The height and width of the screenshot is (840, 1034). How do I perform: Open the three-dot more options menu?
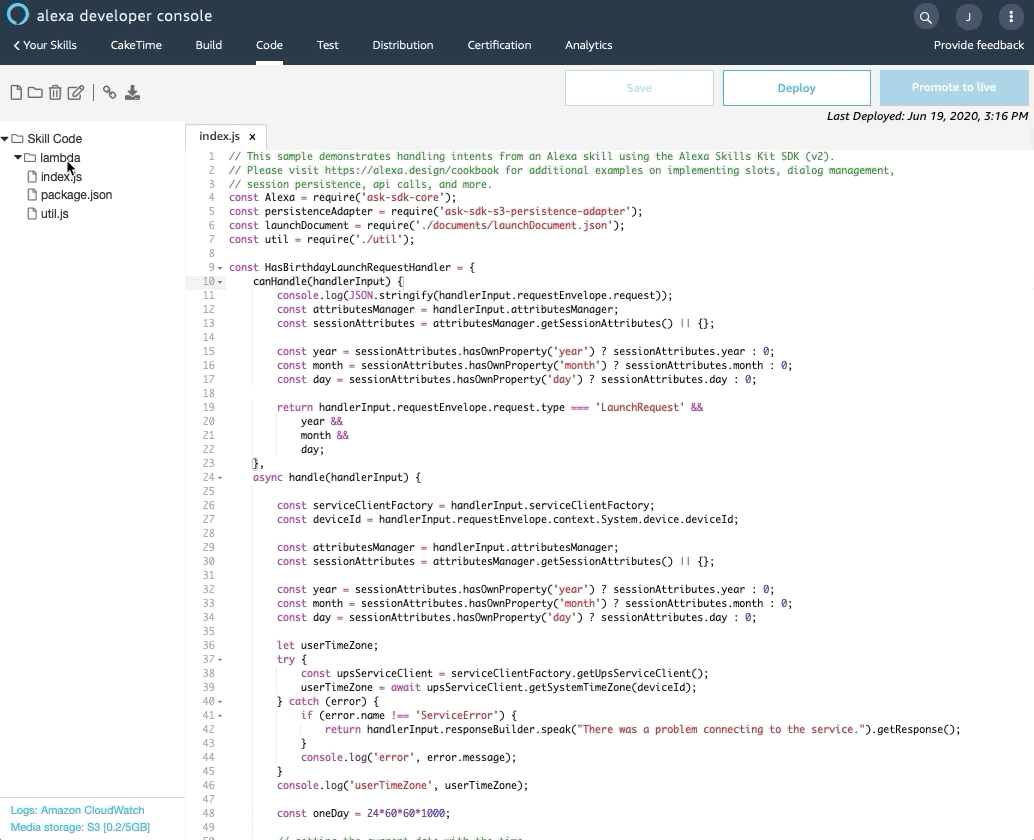[x=1011, y=17]
